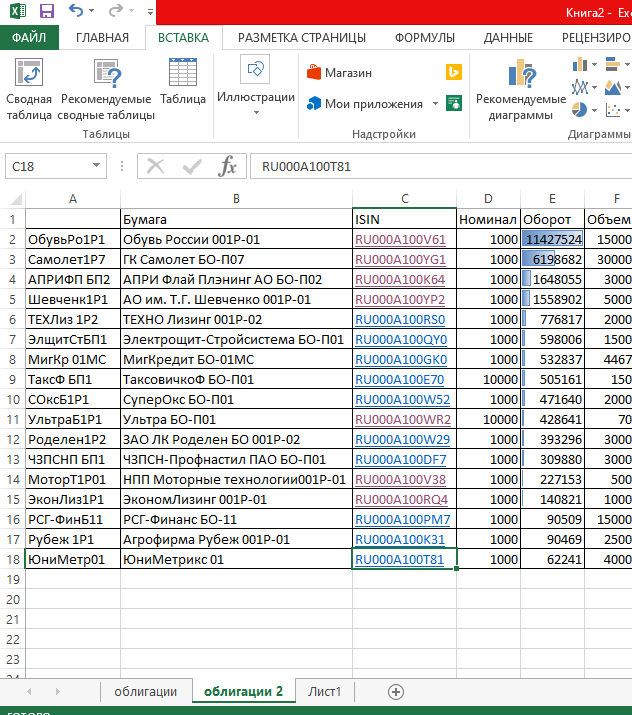This screenshot has height=715, width=632.
Task: Open Мои приложения
Action: point(366,104)
